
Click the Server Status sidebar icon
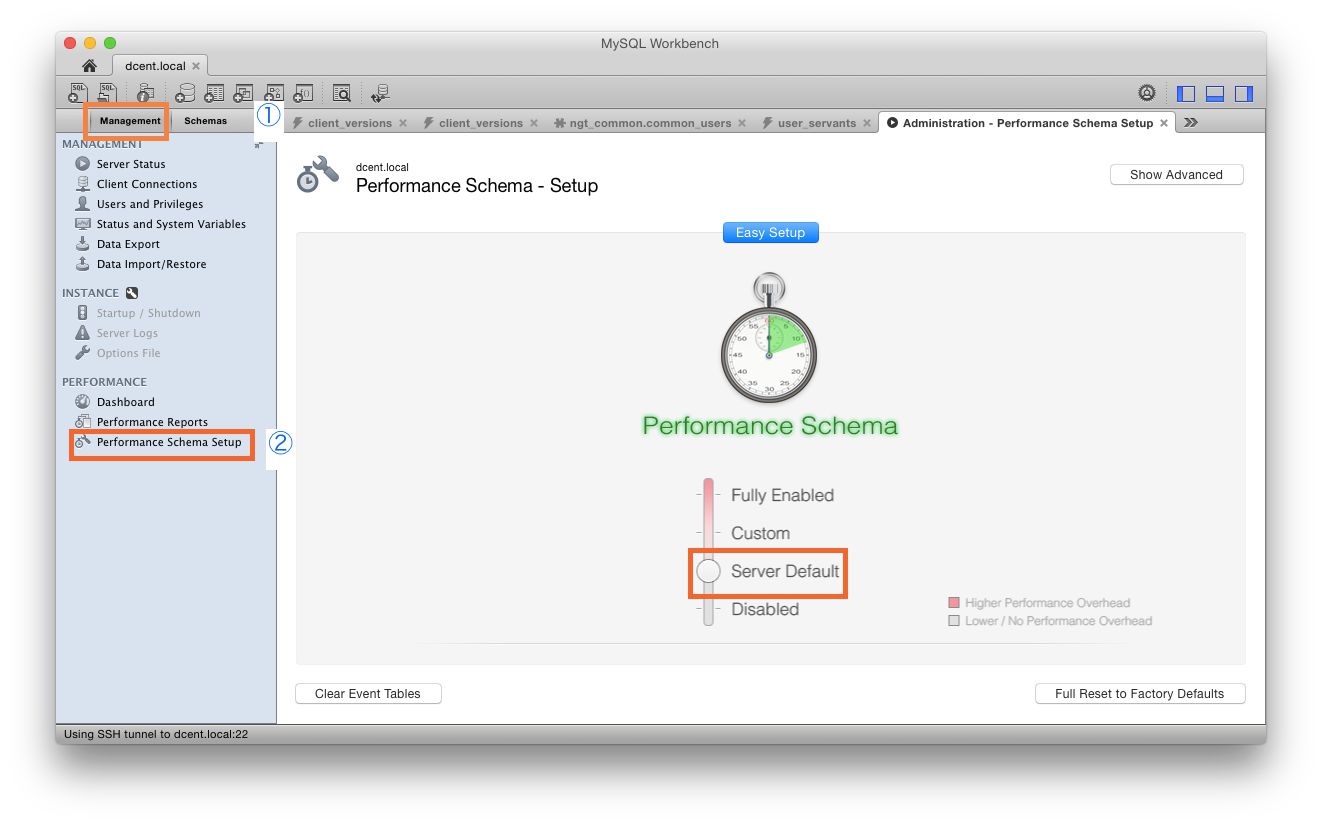(83, 164)
